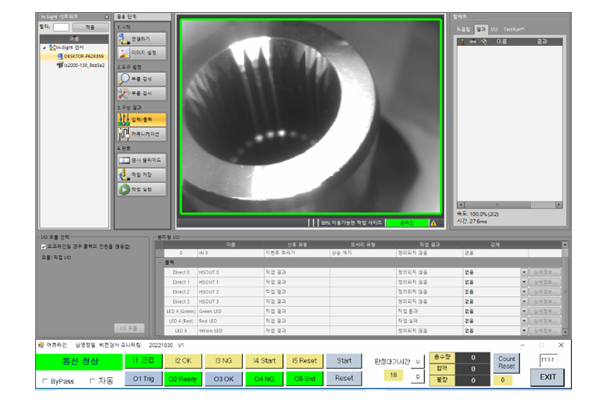
Task: Toggle the I1 green input indicator
Action: tap(143, 360)
